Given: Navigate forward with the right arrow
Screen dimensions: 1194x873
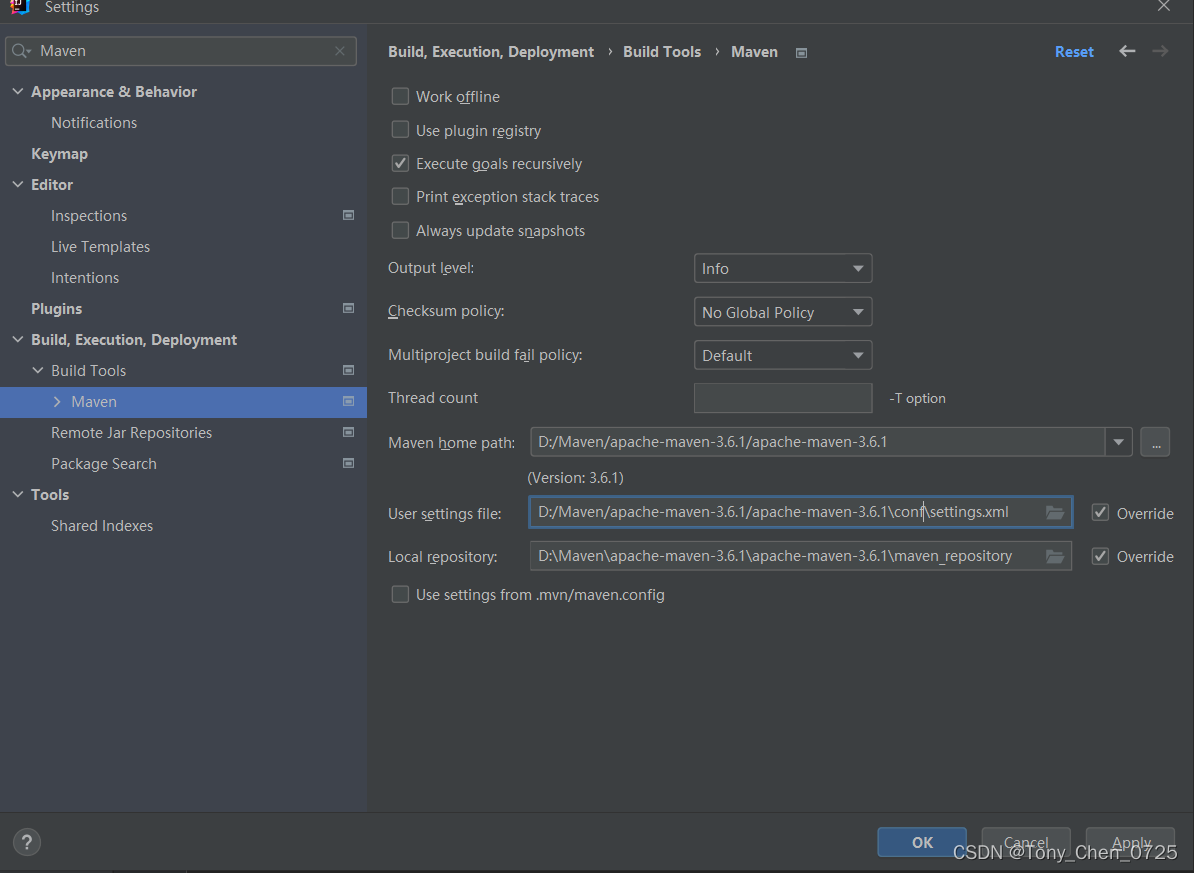Looking at the screenshot, I should tap(1160, 51).
